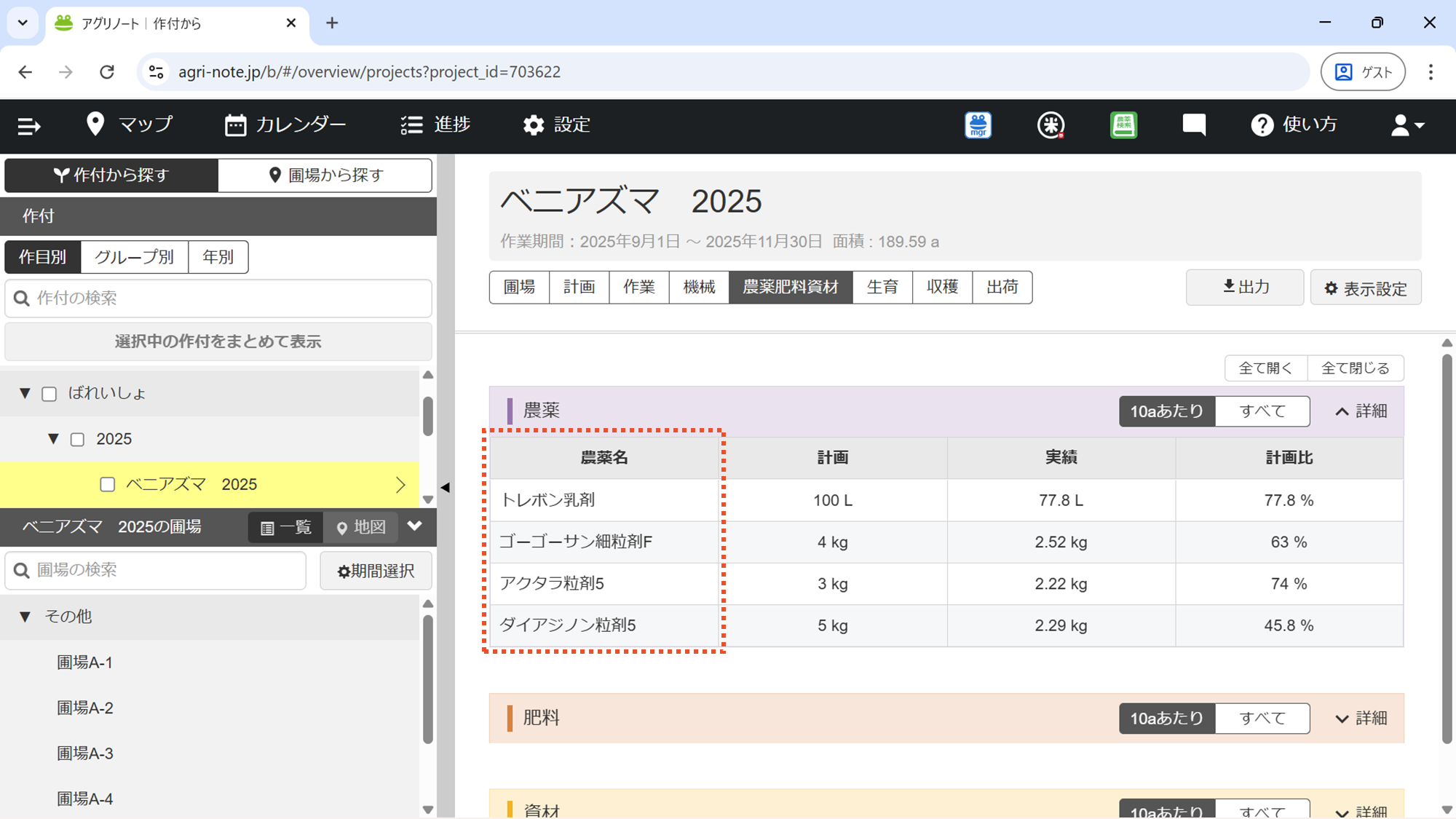Collapse the 農薬 section 詳細 chevron
Image resolution: width=1456 pixels, height=819 pixels.
tap(1342, 411)
